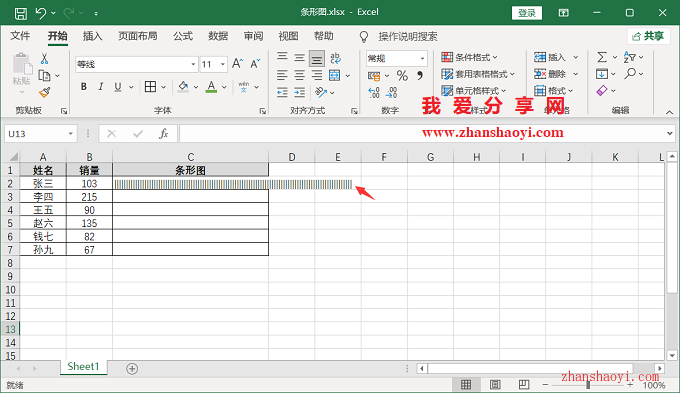This screenshot has height=393, width=680.
Task: Decrease font size with small A icon
Action: (255, 64)
